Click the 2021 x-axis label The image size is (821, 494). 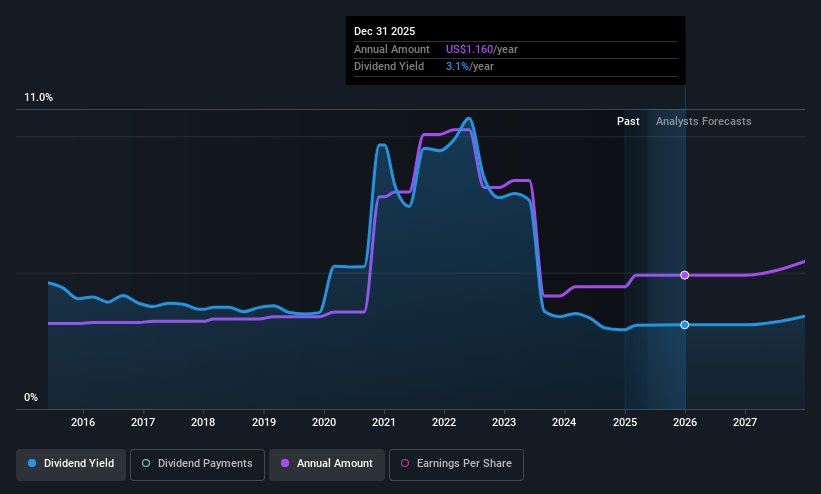(x=384, y=422)
